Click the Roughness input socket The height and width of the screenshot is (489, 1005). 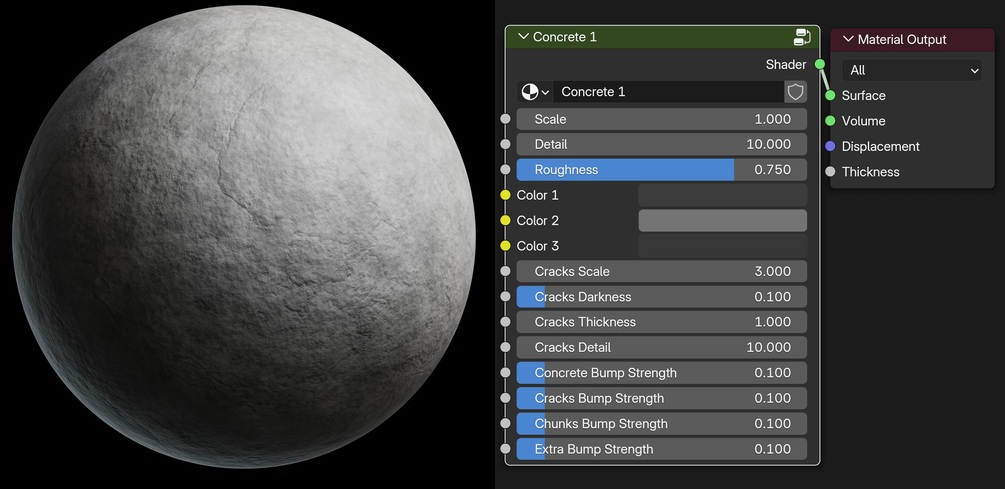click(x=505, y=170)
